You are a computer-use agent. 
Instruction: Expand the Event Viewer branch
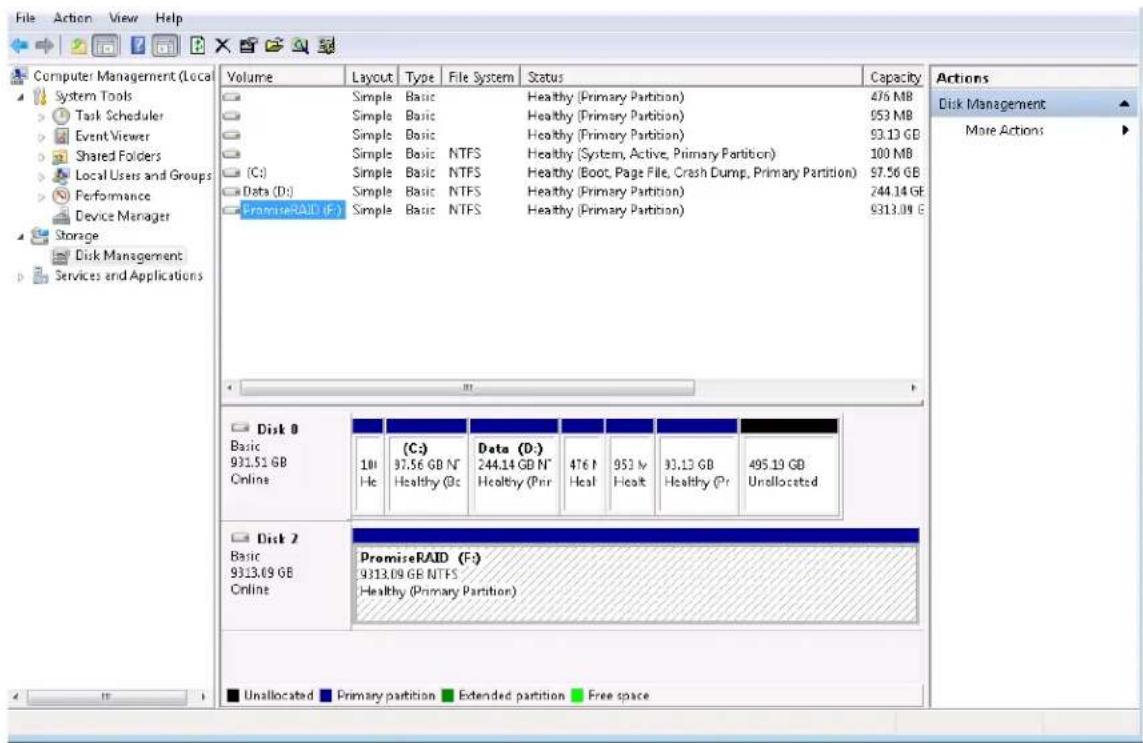pos(41,136)
